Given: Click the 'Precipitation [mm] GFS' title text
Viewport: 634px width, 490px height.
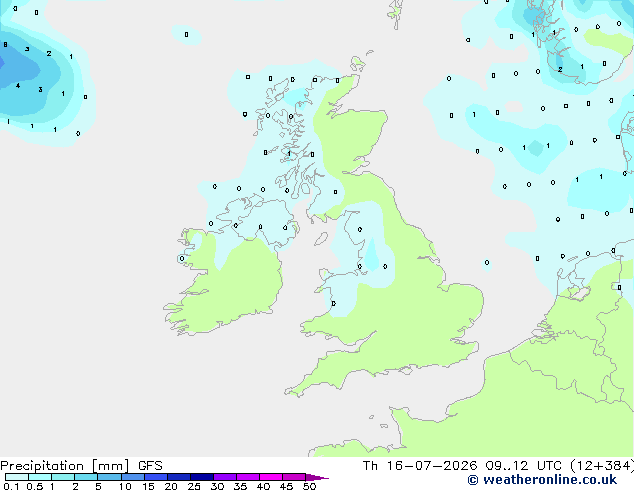Looking at the screenshot, I should (x=81, y=466).
